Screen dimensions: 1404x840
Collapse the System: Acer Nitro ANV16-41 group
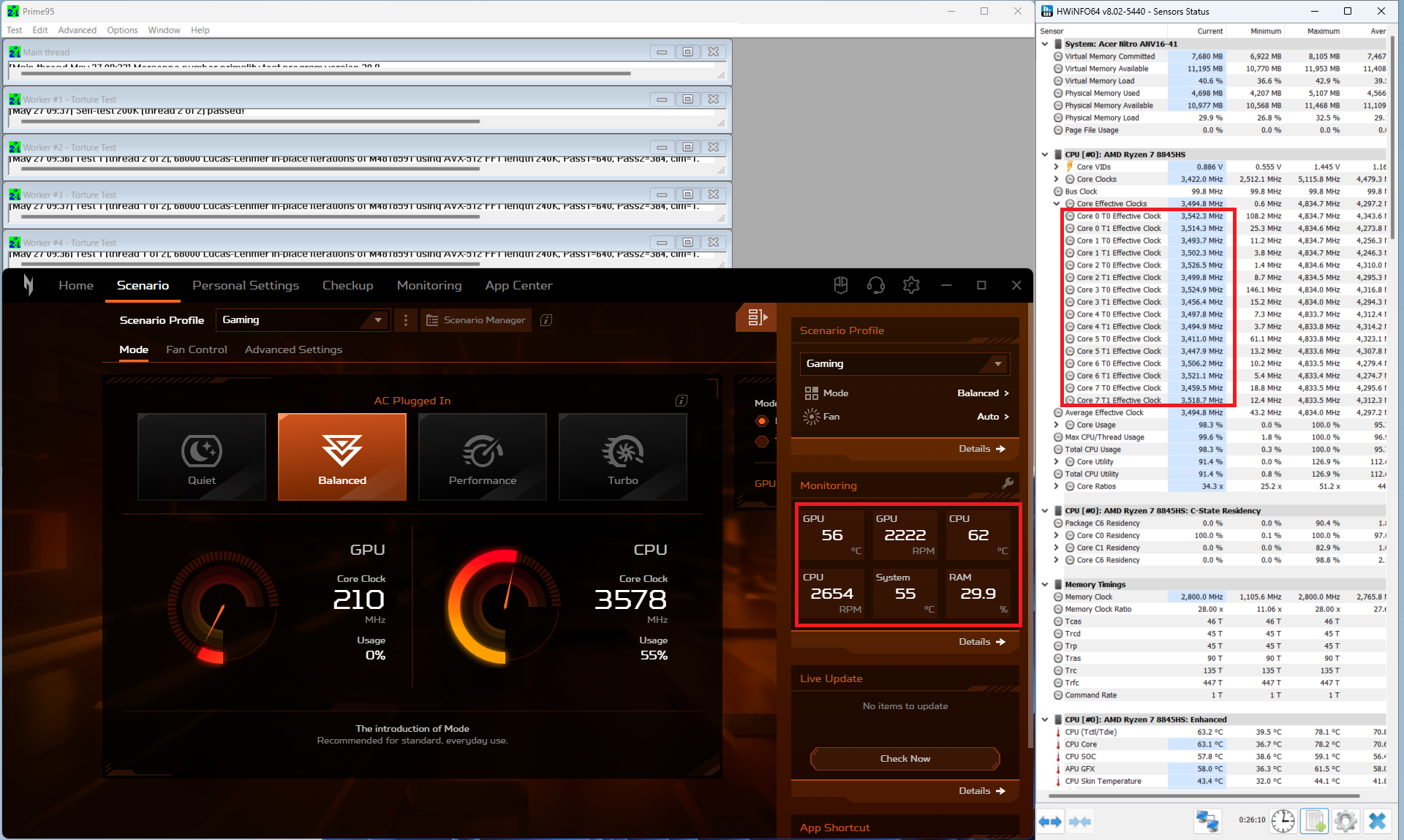point(1045,44)
